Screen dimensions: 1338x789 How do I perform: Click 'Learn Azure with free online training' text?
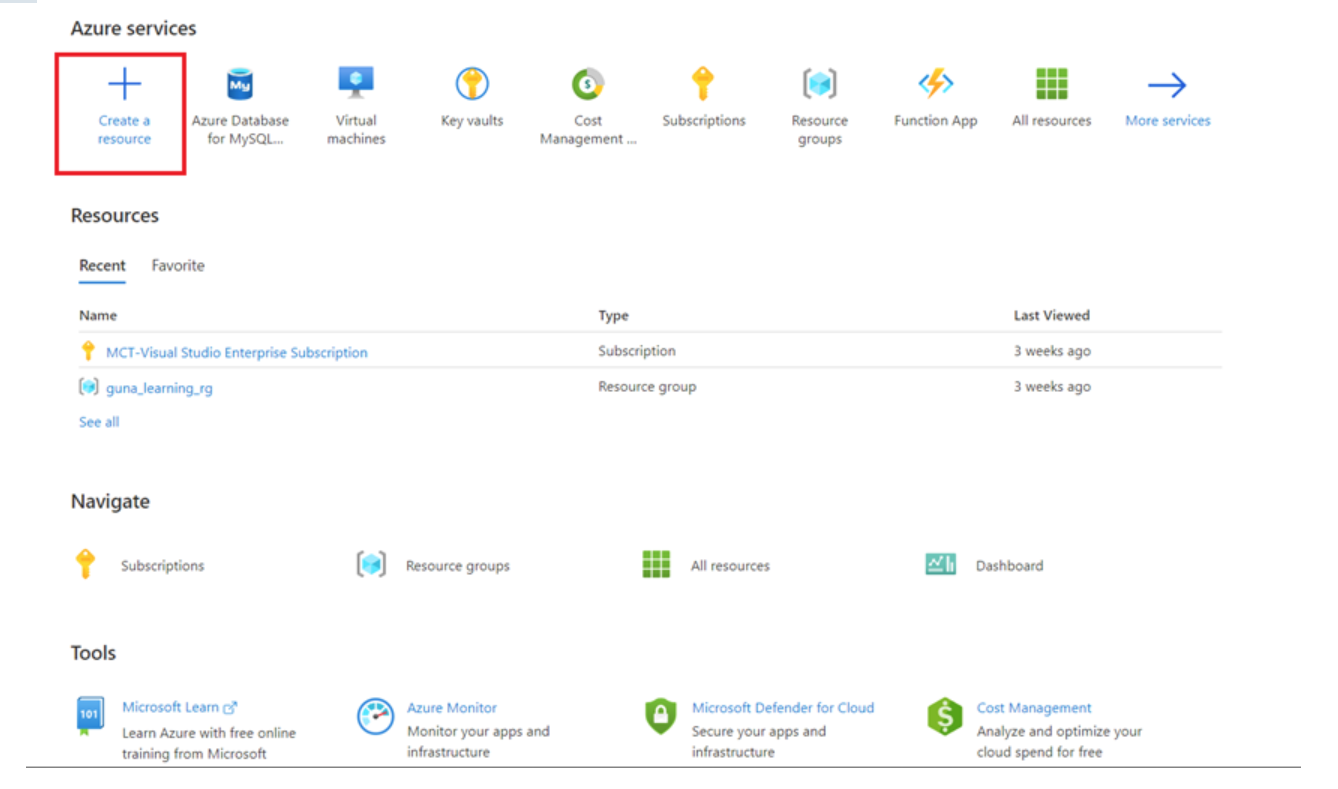[209, 743]
